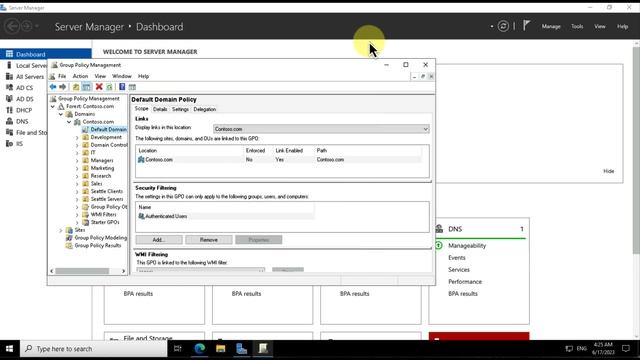Expand the Sites tree node
This screenshot has width=640, height=360.
(x=61, y=230)
